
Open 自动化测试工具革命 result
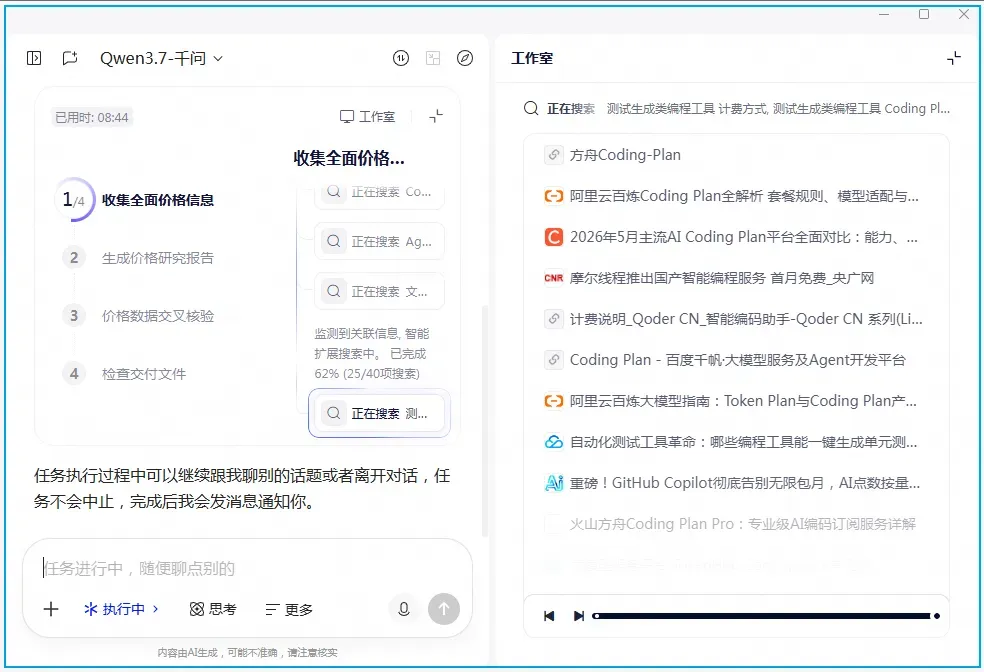tap(736, 442)
